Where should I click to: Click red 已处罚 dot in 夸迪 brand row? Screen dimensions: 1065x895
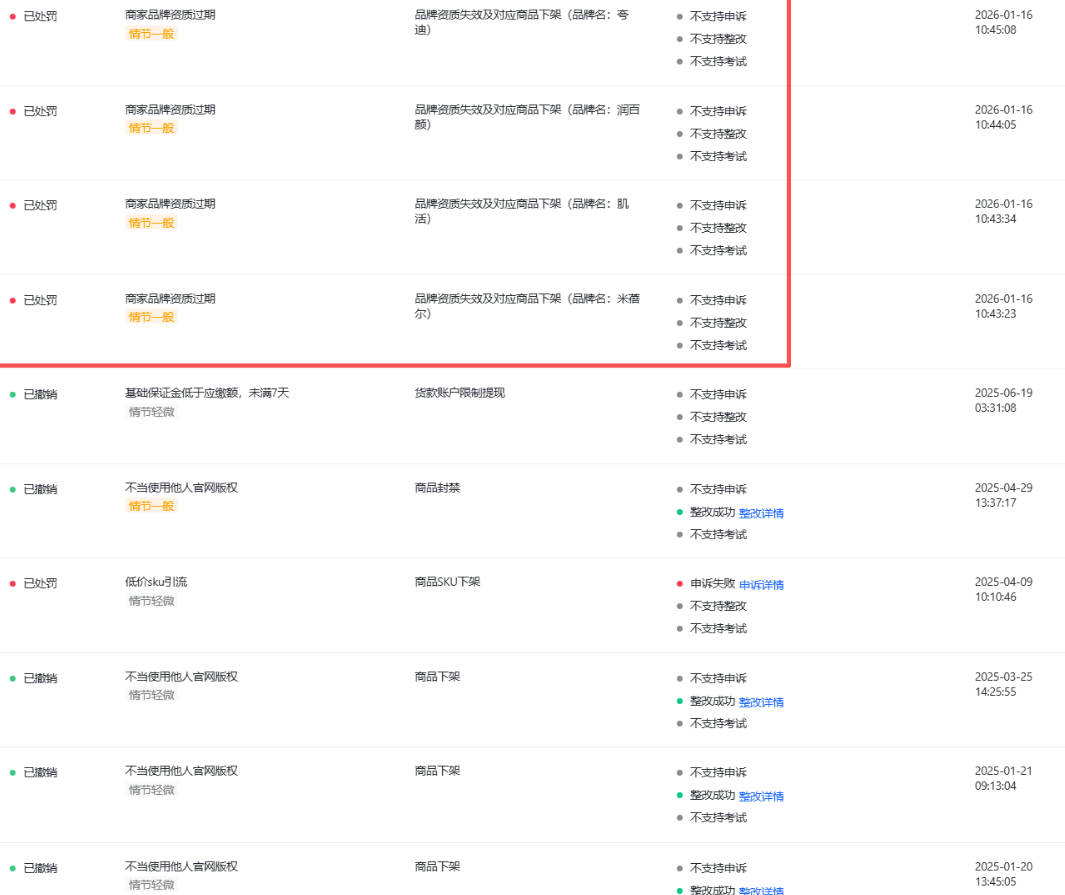click(x=13, y=17)
